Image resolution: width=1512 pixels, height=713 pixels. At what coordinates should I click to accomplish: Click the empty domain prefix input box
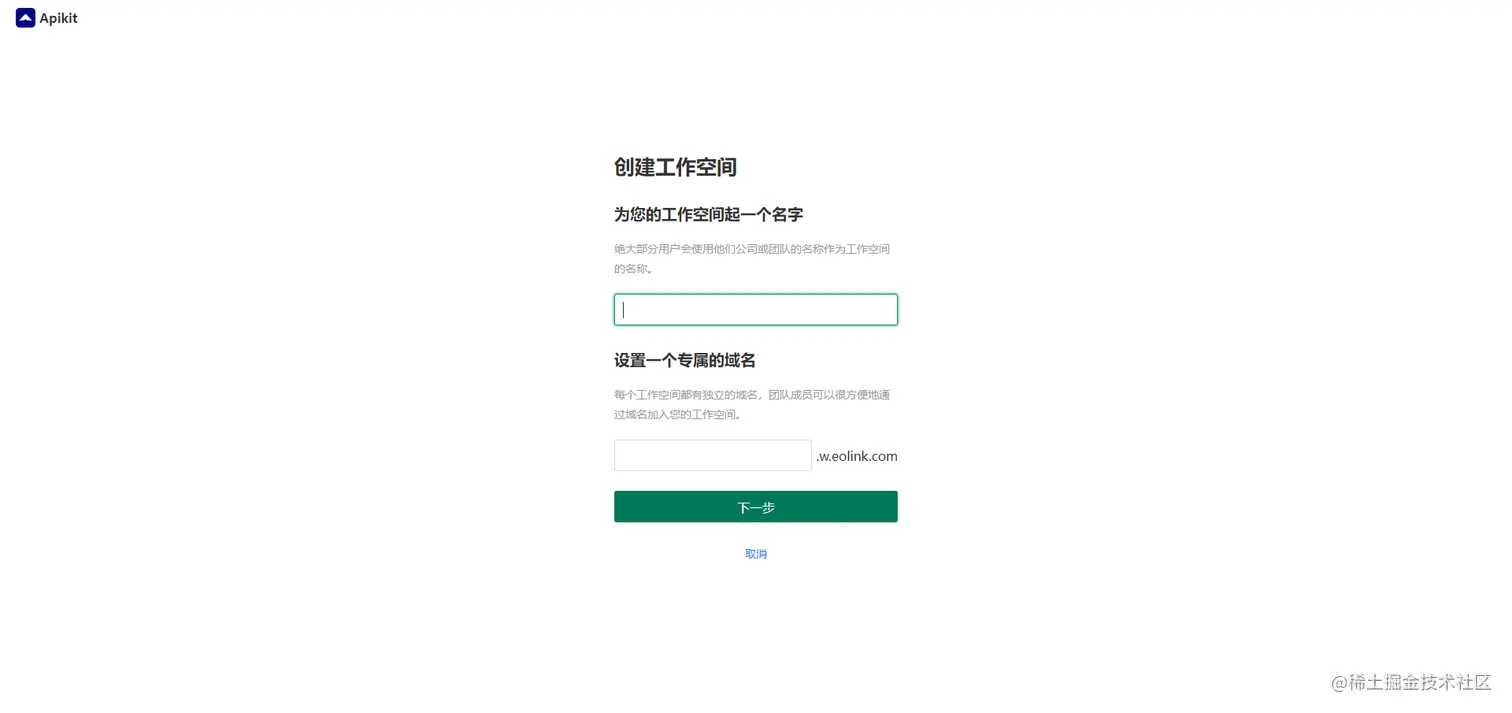coord(712,455)
